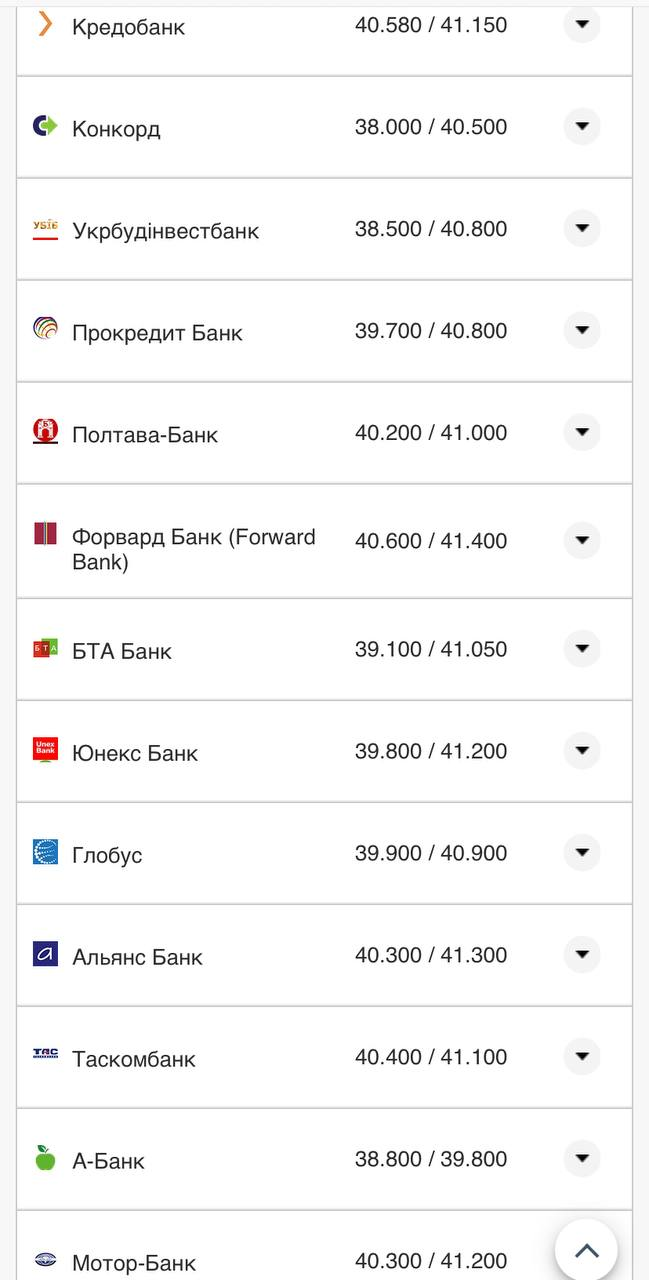Open the Альянс Банк dropdown arrow
This screenshot has width=649, height=1280.
[x=582, y=954]
